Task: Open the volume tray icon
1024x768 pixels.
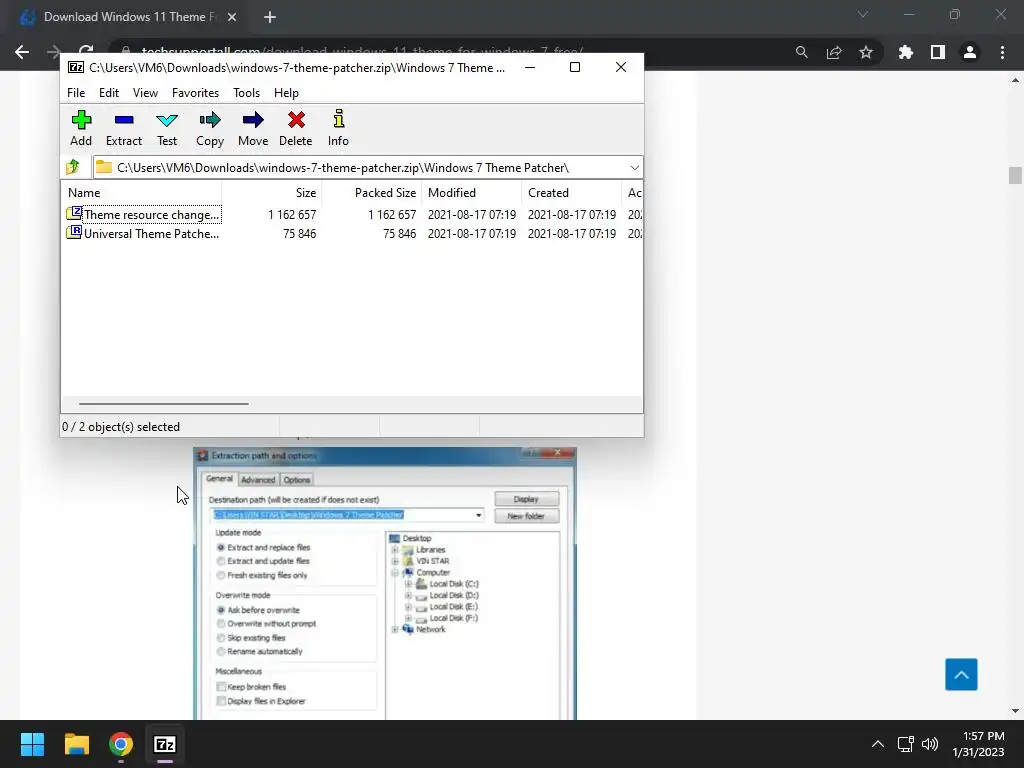Action: click(x=930, y=744)
